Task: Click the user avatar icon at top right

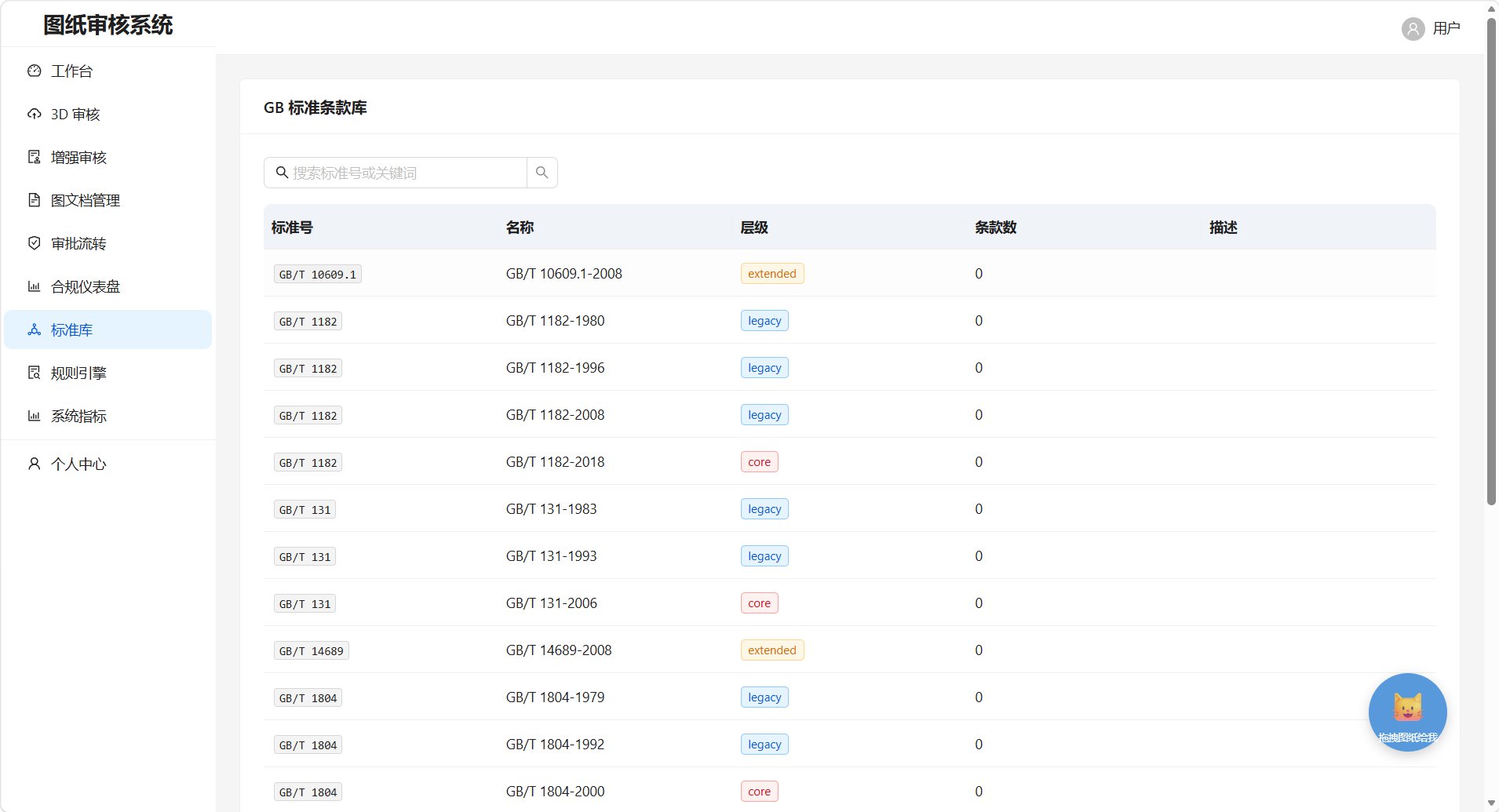Action: pyautogui.click(x=1413, y=29)
